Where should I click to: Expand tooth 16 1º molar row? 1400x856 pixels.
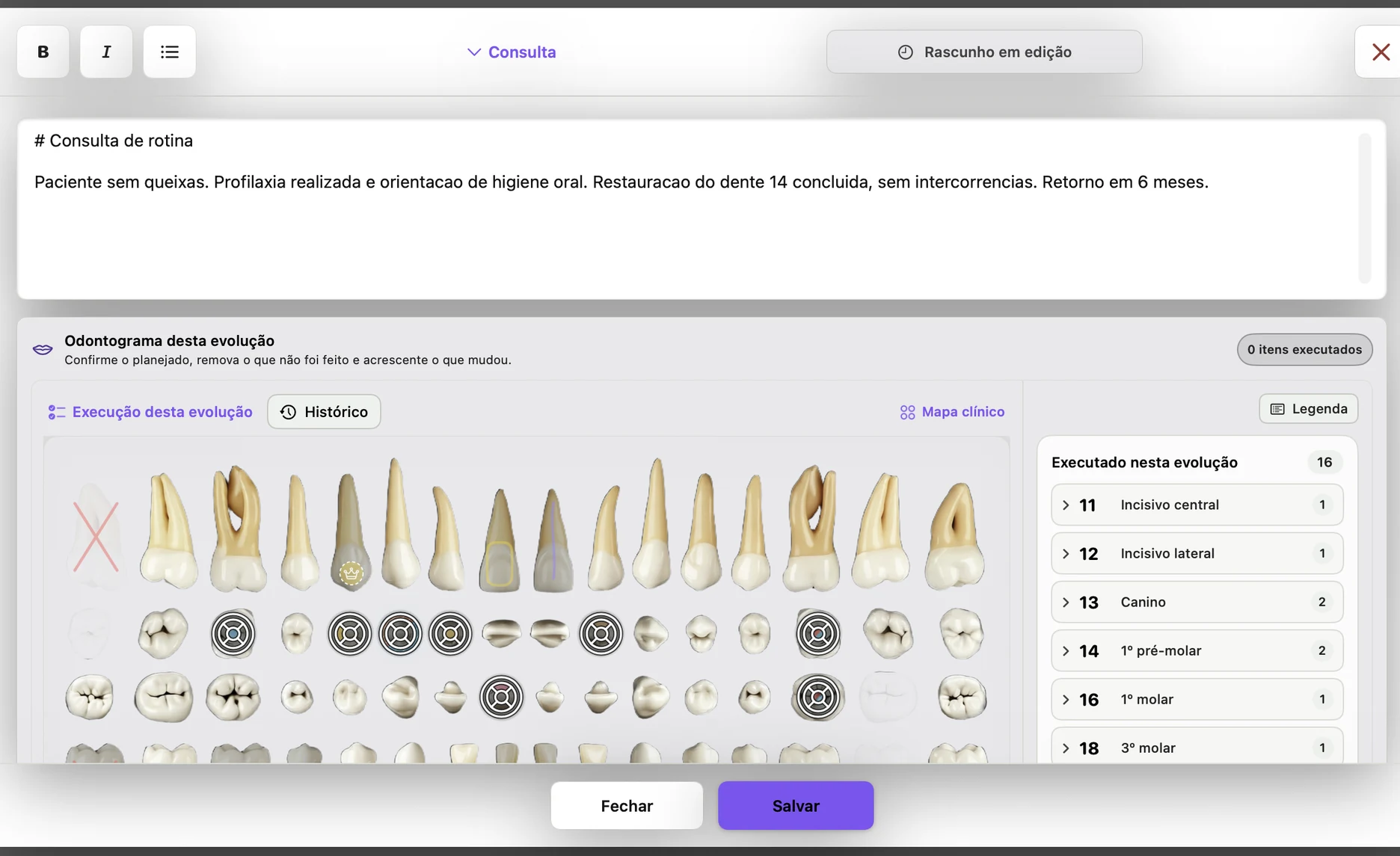(x=1197, y=699)
